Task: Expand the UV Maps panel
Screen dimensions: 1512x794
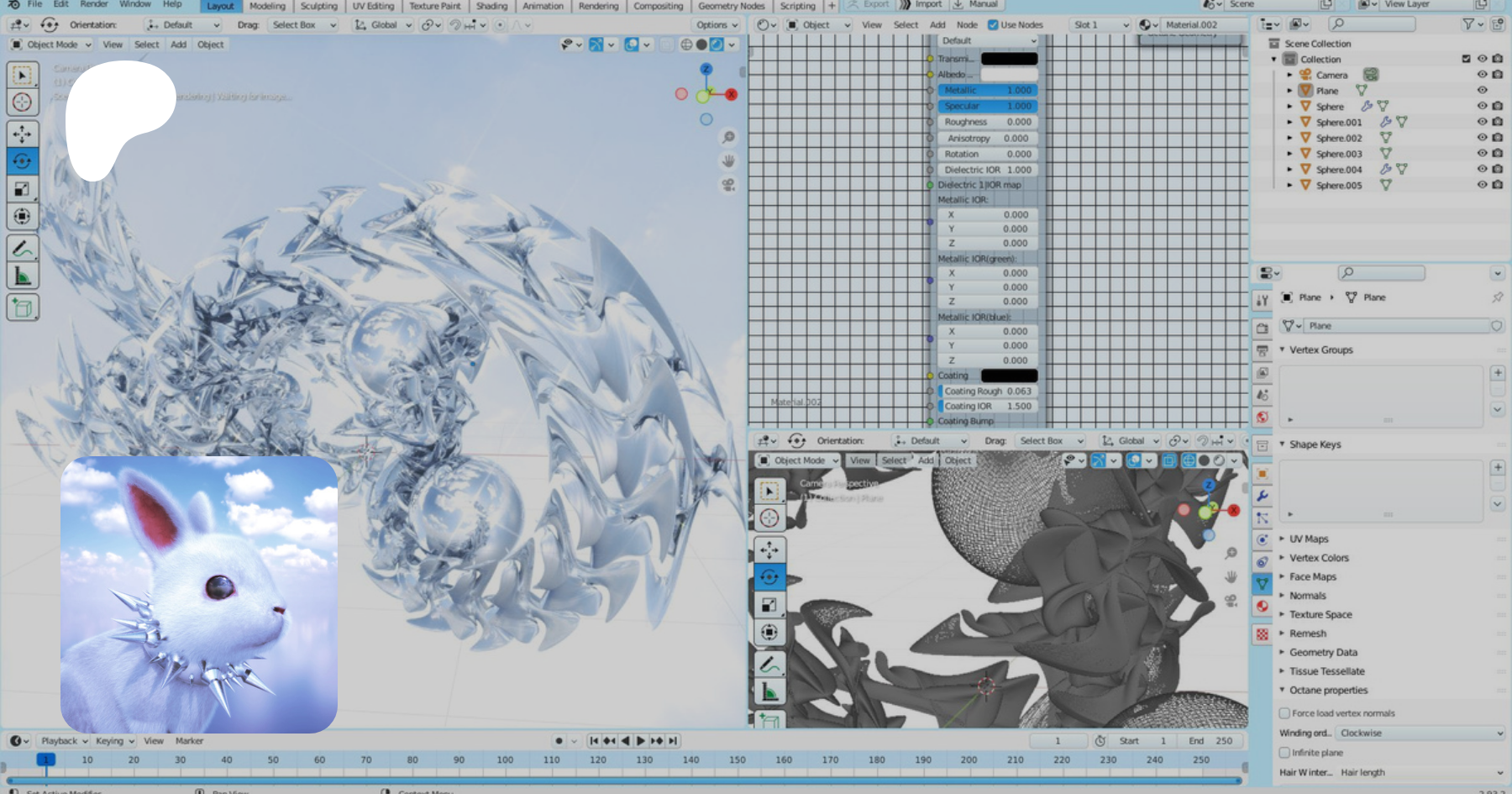Action: tap(1309, 539)
